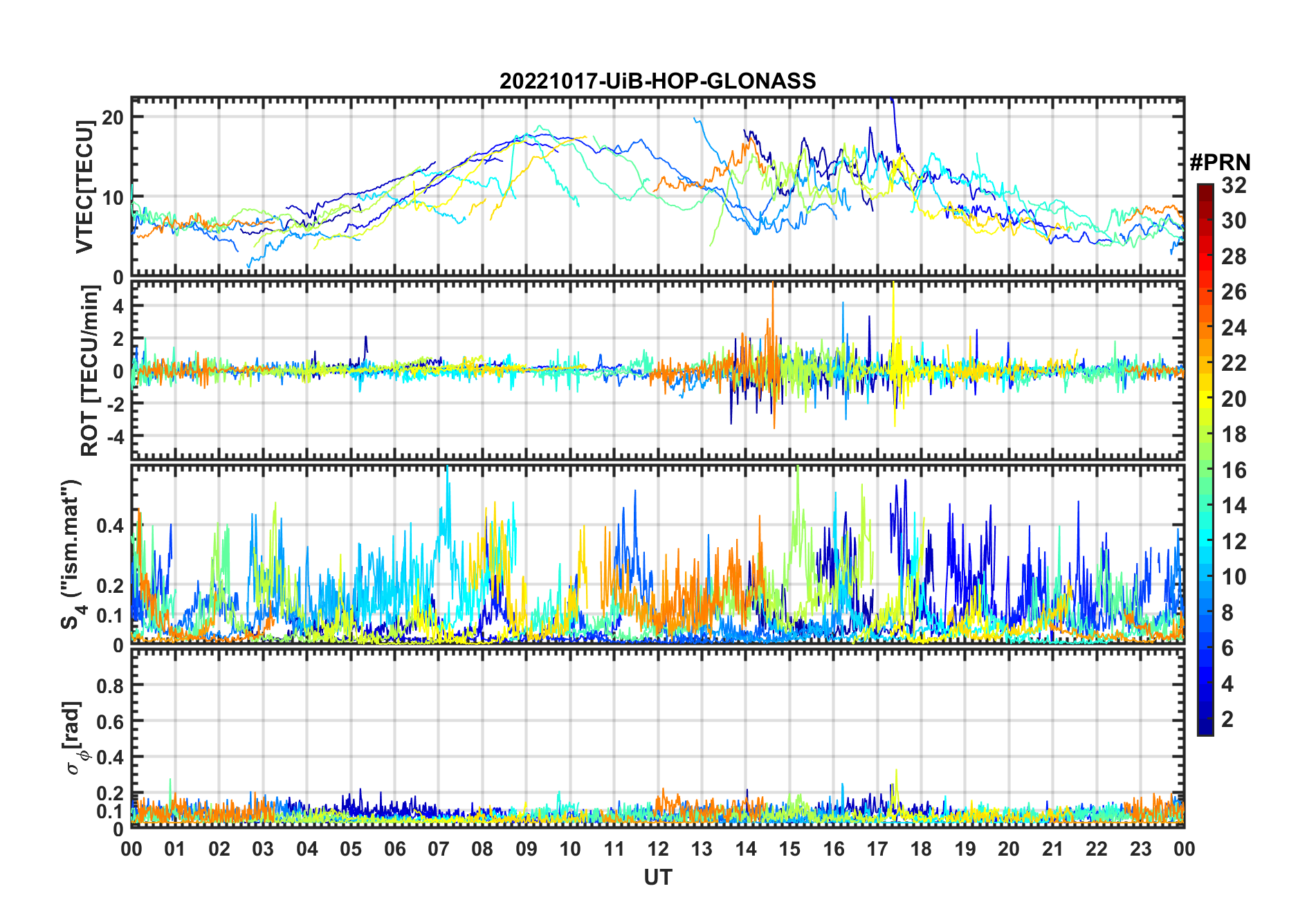The width and height of the screenshot is (1316, 920).
Task: Click the 10 tick on the VTEC axis
Action: (113, 198)
